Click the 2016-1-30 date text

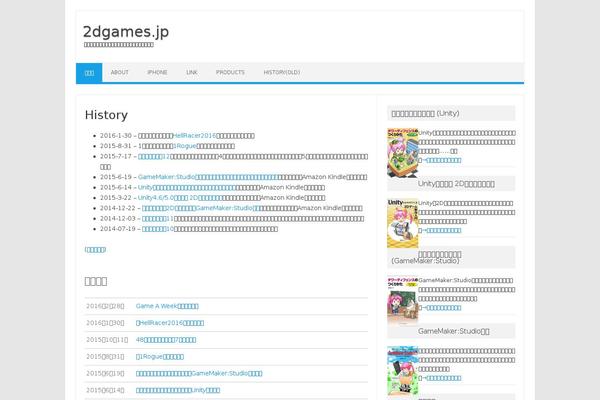pos(116,136)
